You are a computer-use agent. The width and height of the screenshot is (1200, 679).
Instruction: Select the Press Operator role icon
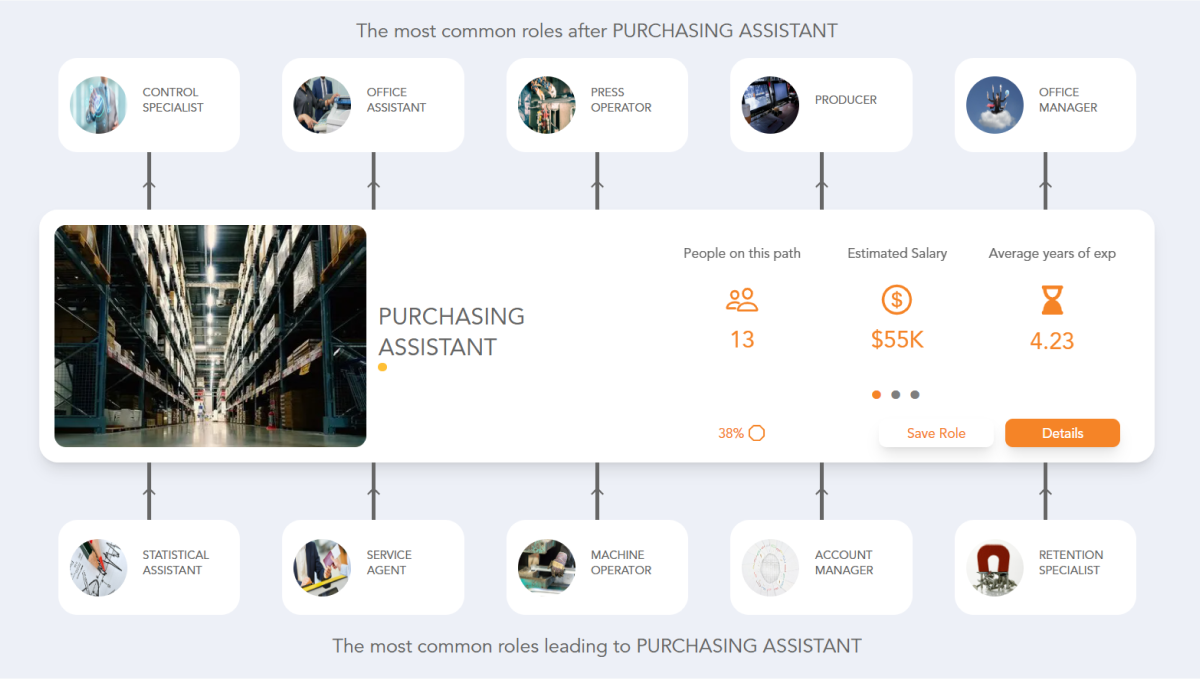[546, 104]
